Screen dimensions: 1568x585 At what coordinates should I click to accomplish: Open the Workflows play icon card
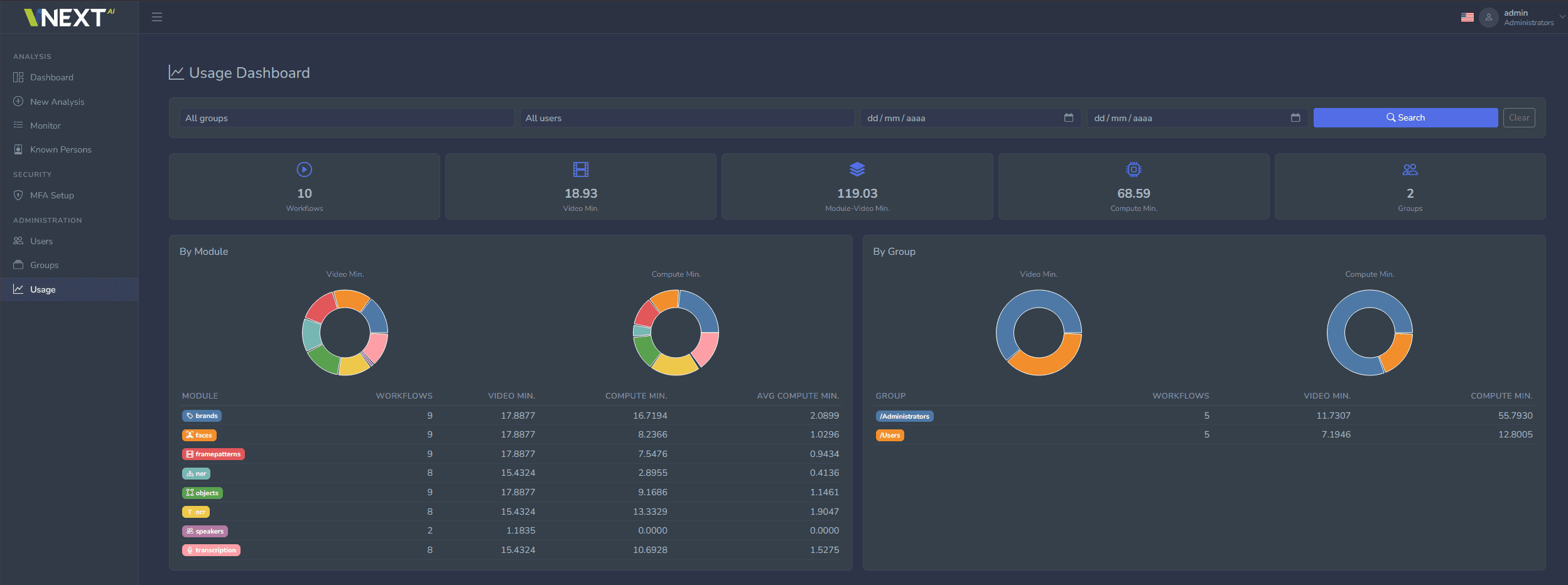304,186
